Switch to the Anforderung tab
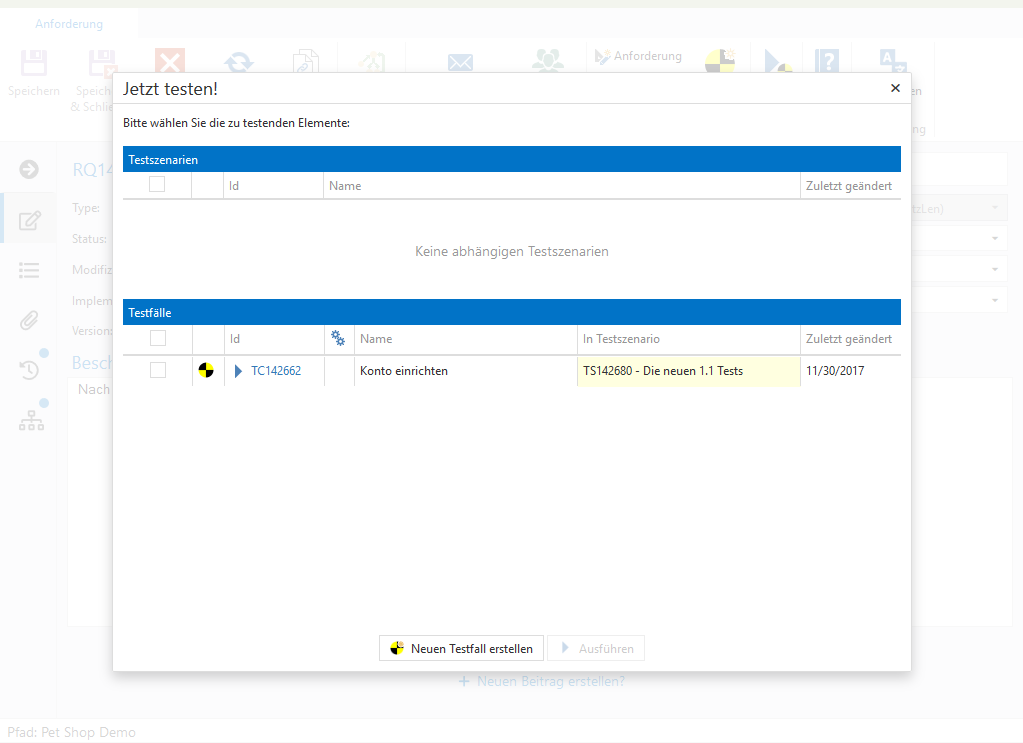The image size is (1023, 743). [69, 24]
